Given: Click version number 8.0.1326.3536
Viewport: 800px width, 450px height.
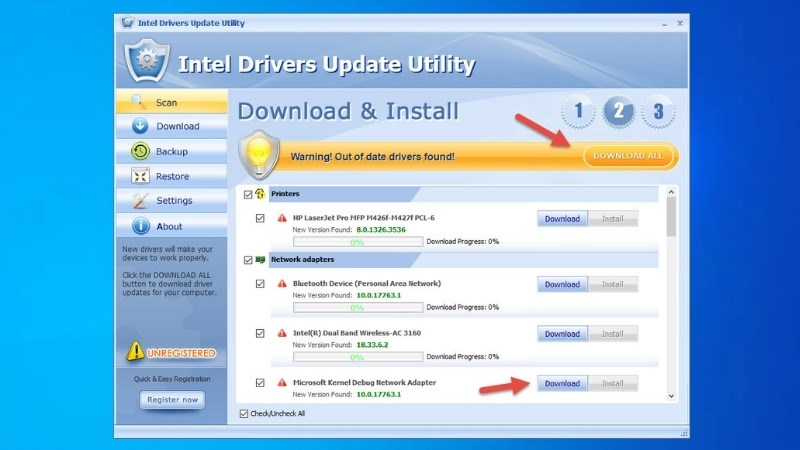Looking at the screenshot, I should coord(381,230).
